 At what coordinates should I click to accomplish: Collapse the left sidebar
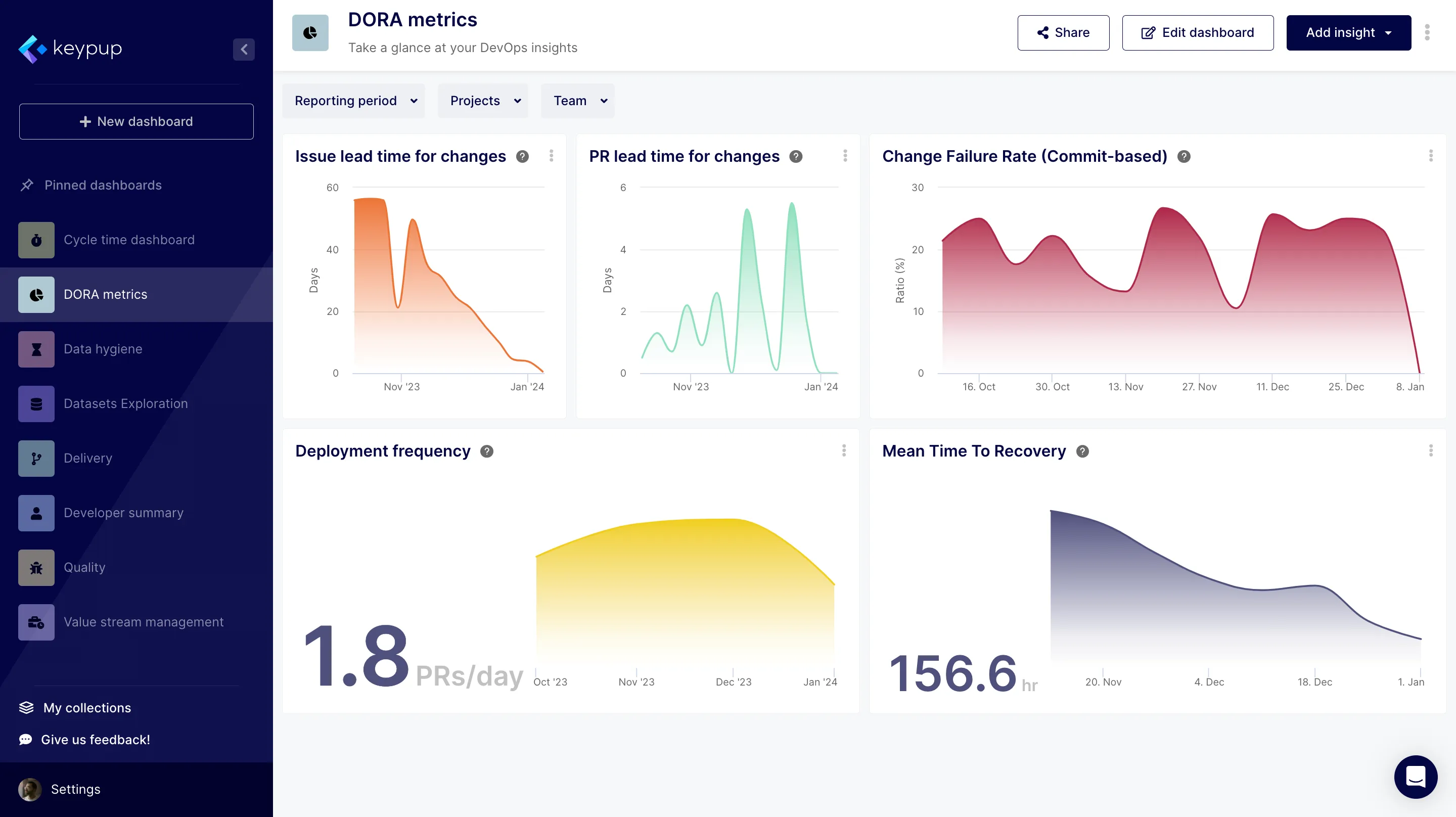point(244,49)
